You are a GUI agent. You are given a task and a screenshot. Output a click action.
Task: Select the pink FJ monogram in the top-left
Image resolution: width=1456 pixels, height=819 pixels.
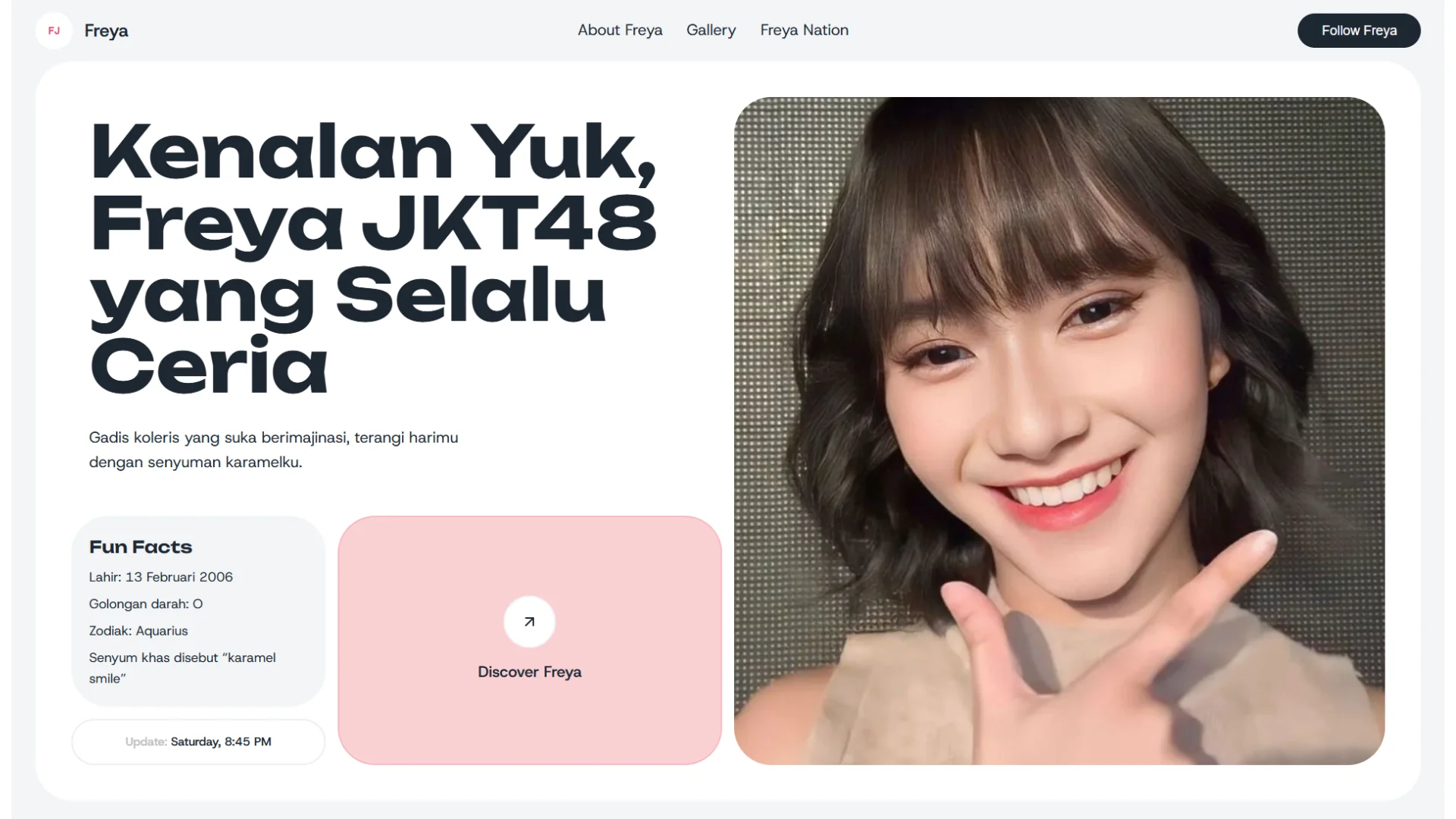pyautogui.click(x=53, y=30)
